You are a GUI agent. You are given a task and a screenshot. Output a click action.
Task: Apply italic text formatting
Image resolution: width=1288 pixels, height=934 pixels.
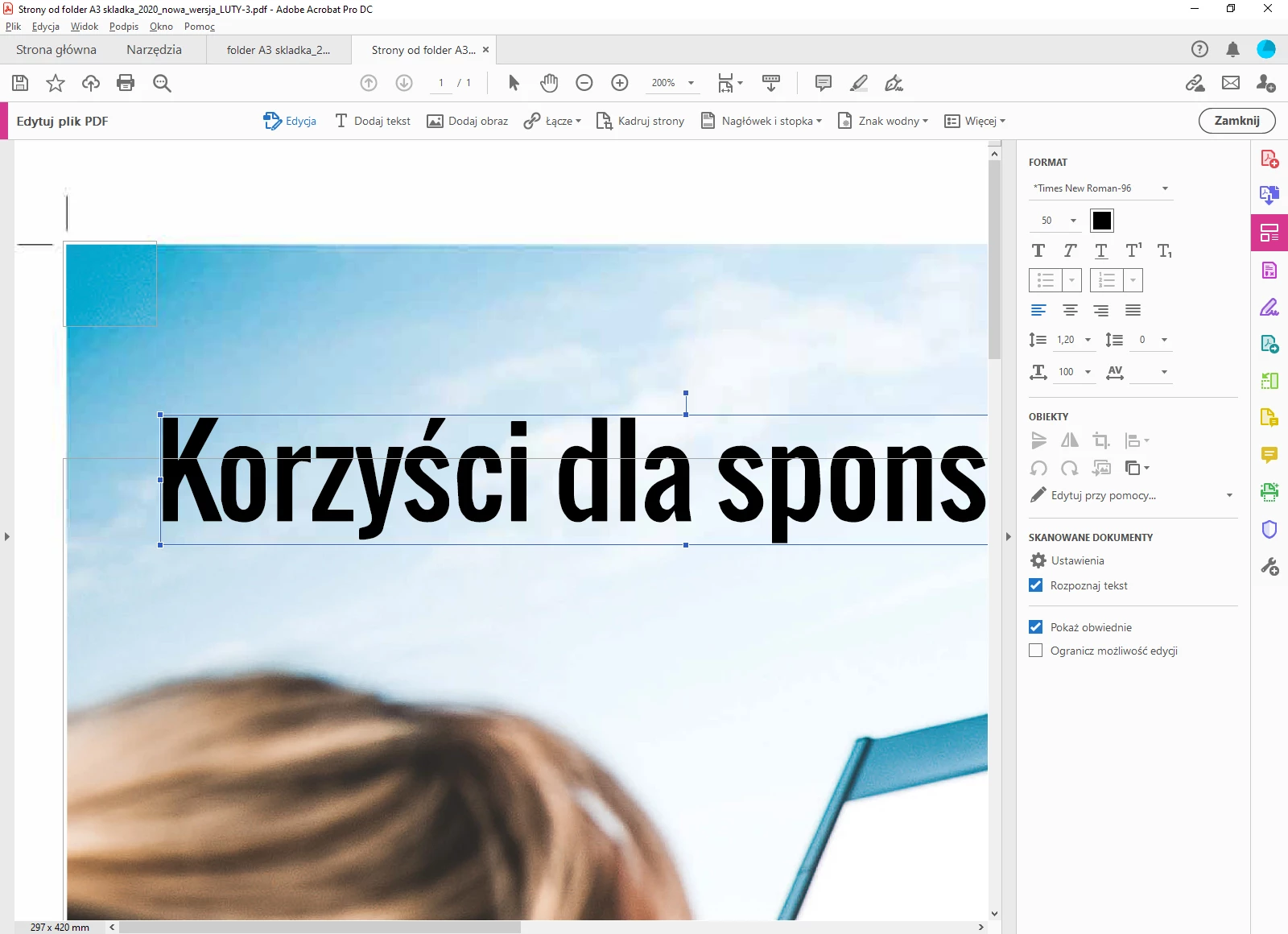[x=1070, y=250]
